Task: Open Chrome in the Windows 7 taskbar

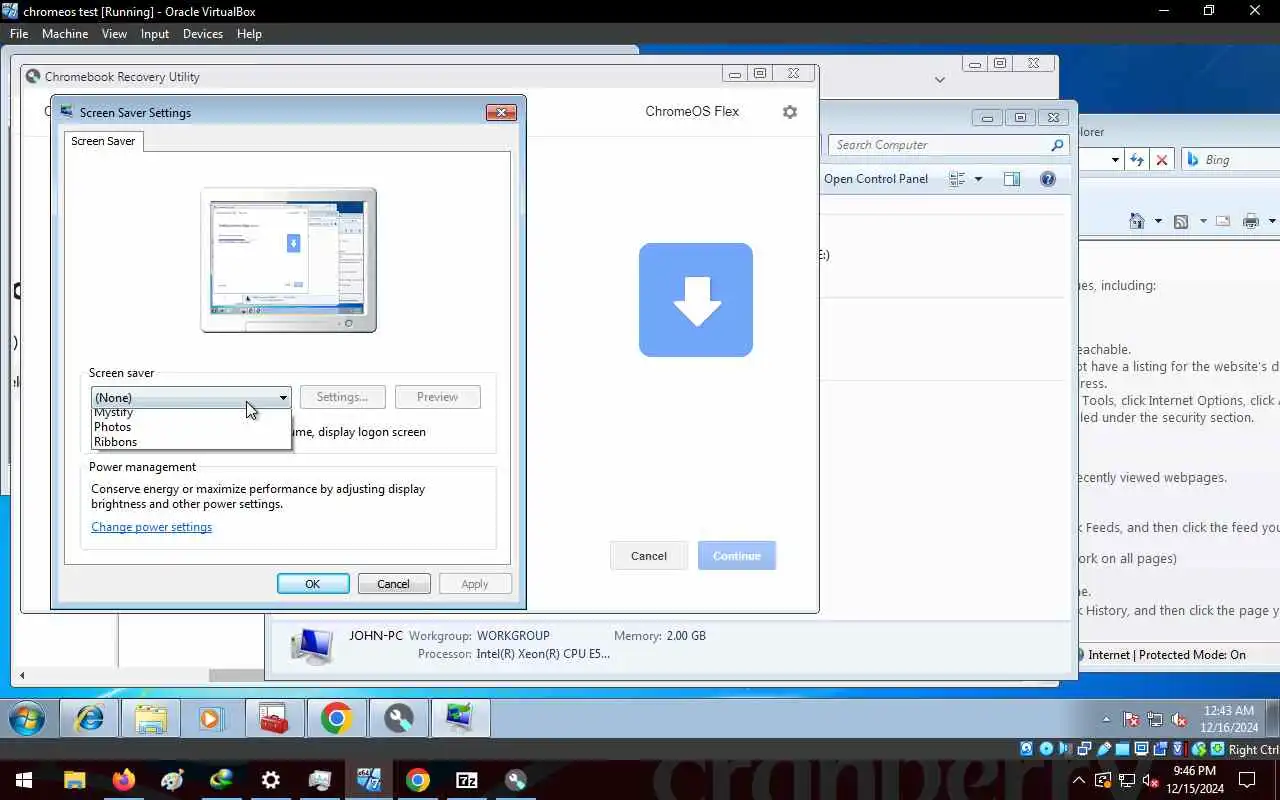Action: pos(337,719)
